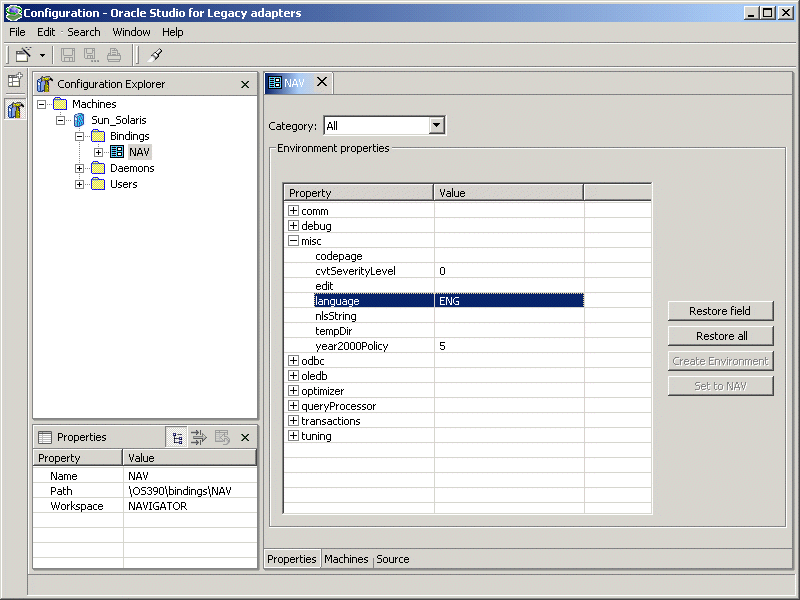Switch to the Properties bottom tab
The width and height of the screenshot is (800, 600).
click(x=292, y=559)
